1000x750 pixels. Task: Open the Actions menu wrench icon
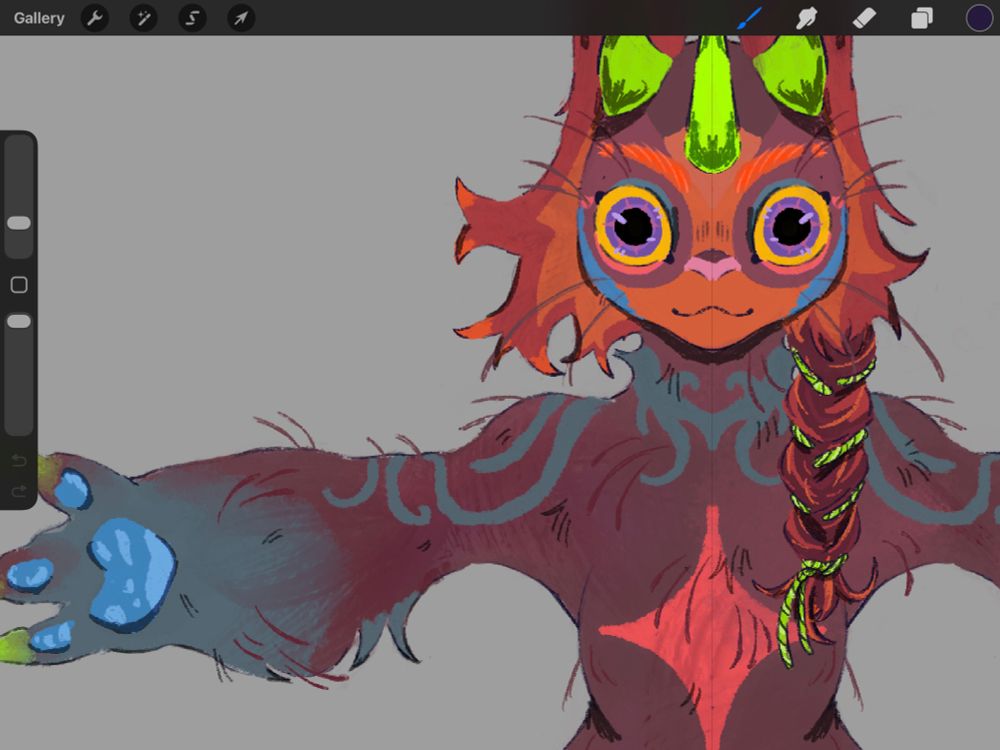pos(95,17)
